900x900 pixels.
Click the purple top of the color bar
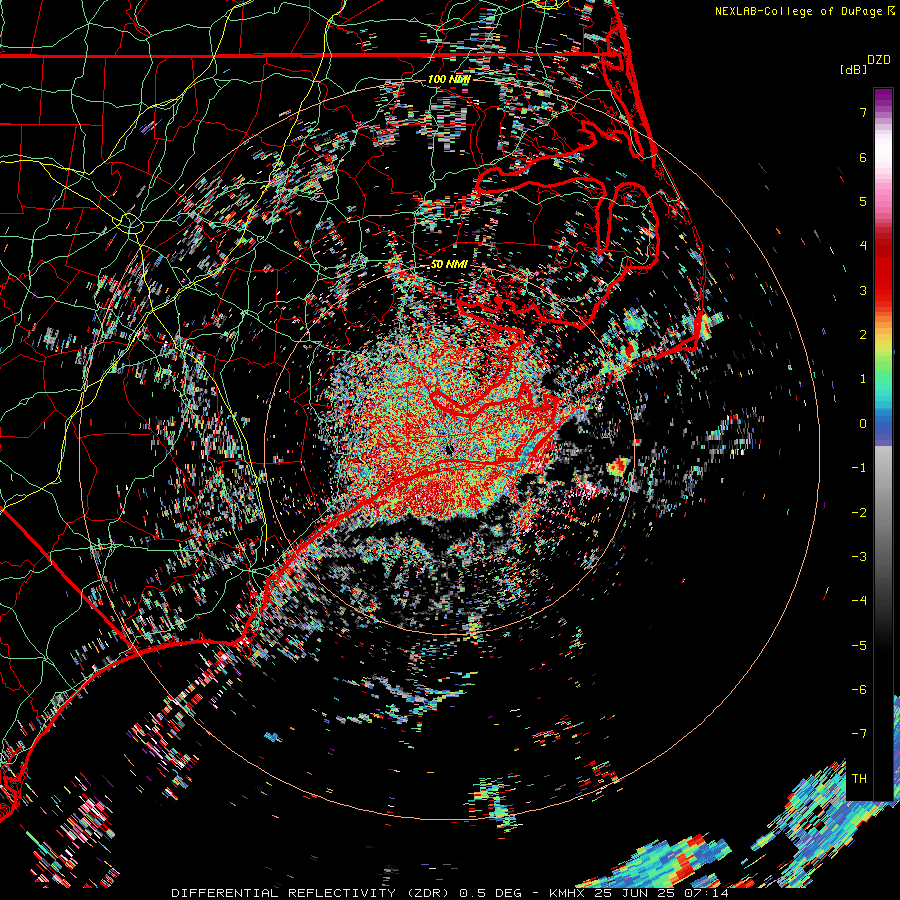point(883,98)
